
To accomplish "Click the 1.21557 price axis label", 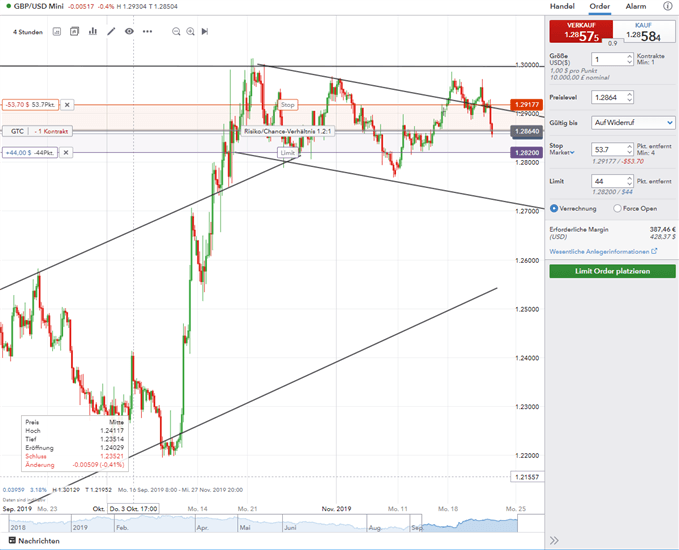I will point(527,477).
